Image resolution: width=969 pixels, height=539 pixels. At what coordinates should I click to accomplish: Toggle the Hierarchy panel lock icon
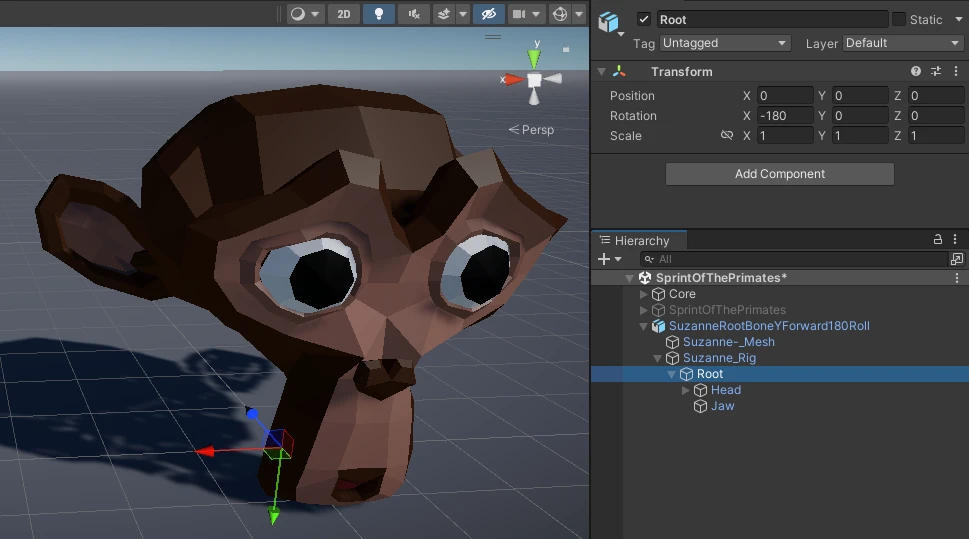coord(937,239)
